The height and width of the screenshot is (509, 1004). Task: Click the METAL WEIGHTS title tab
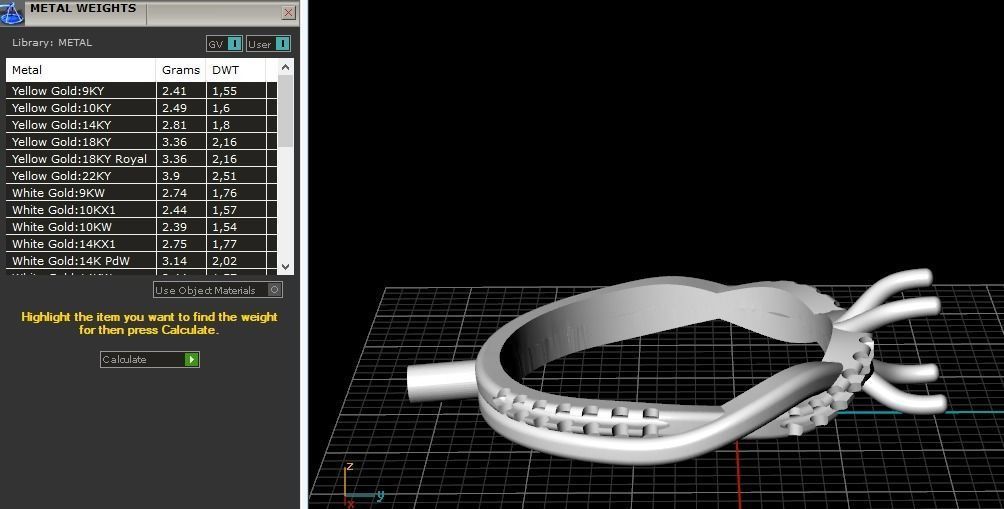[x=83, y=8]
